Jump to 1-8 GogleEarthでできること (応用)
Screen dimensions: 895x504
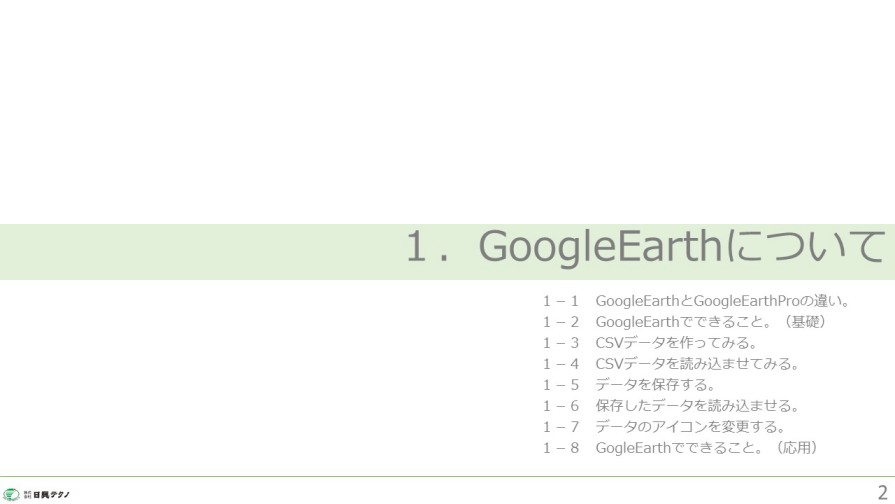tap(707, 447)
